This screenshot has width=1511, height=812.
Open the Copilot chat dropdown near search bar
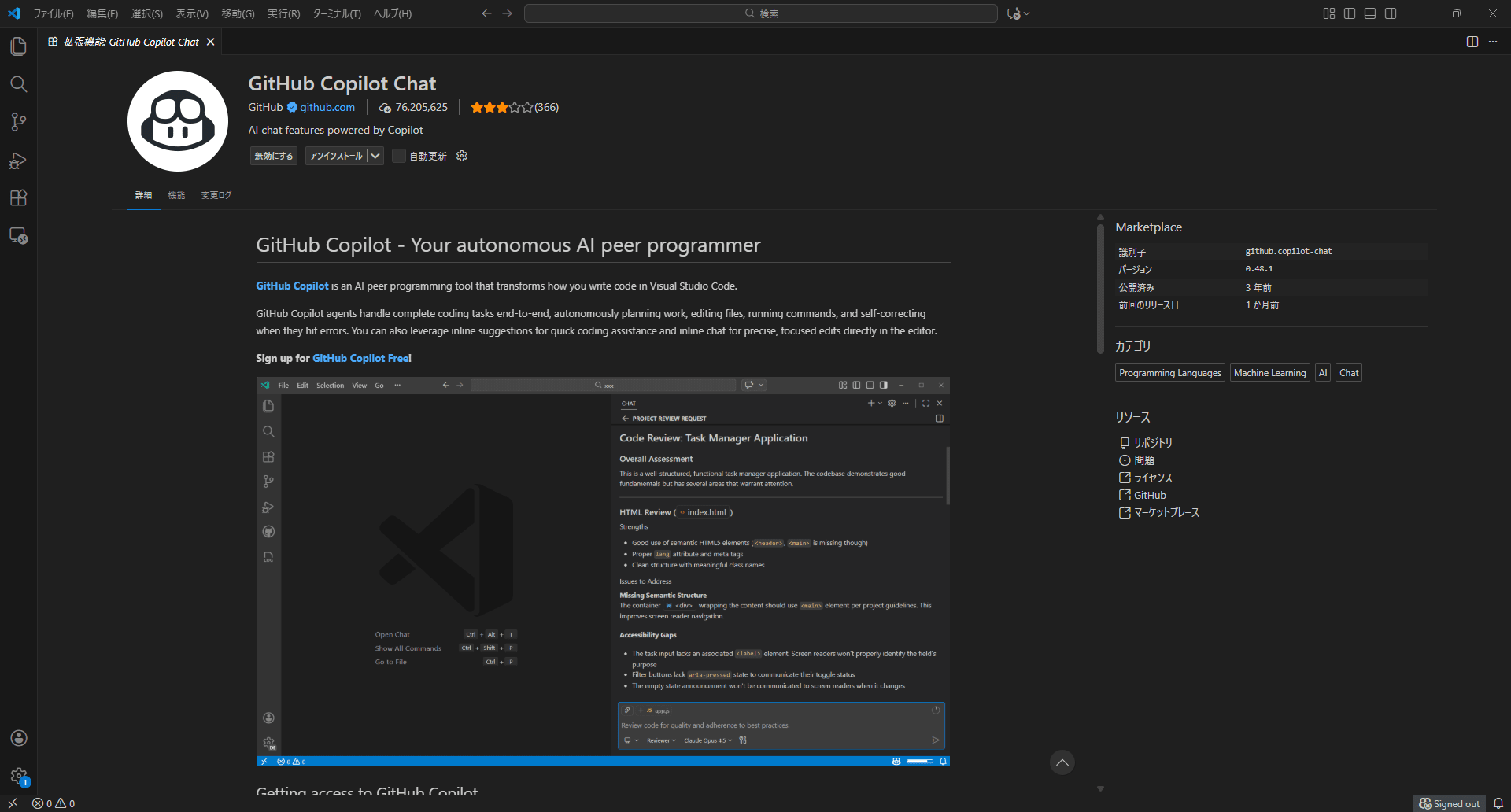[1018, 13]
